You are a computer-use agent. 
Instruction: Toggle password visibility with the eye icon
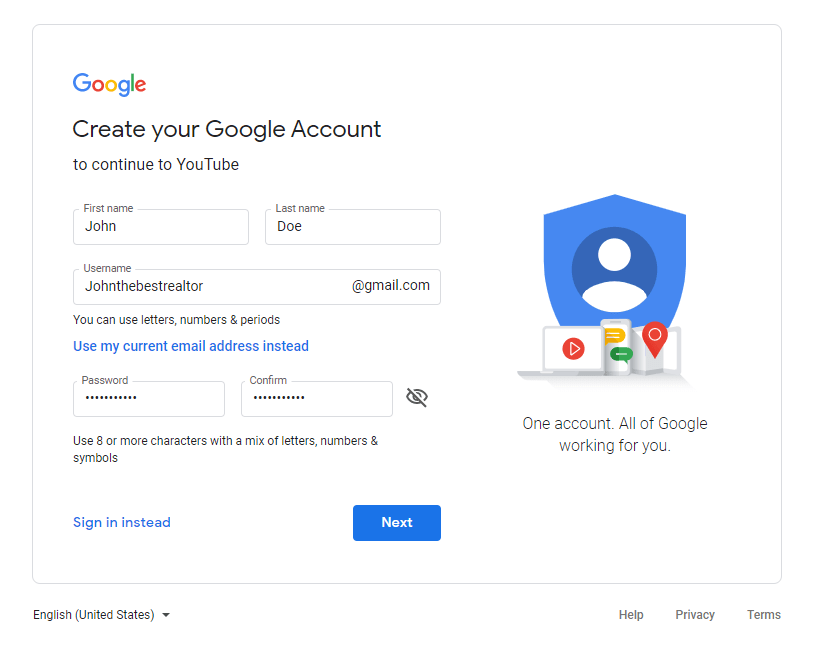pos(417,398)
